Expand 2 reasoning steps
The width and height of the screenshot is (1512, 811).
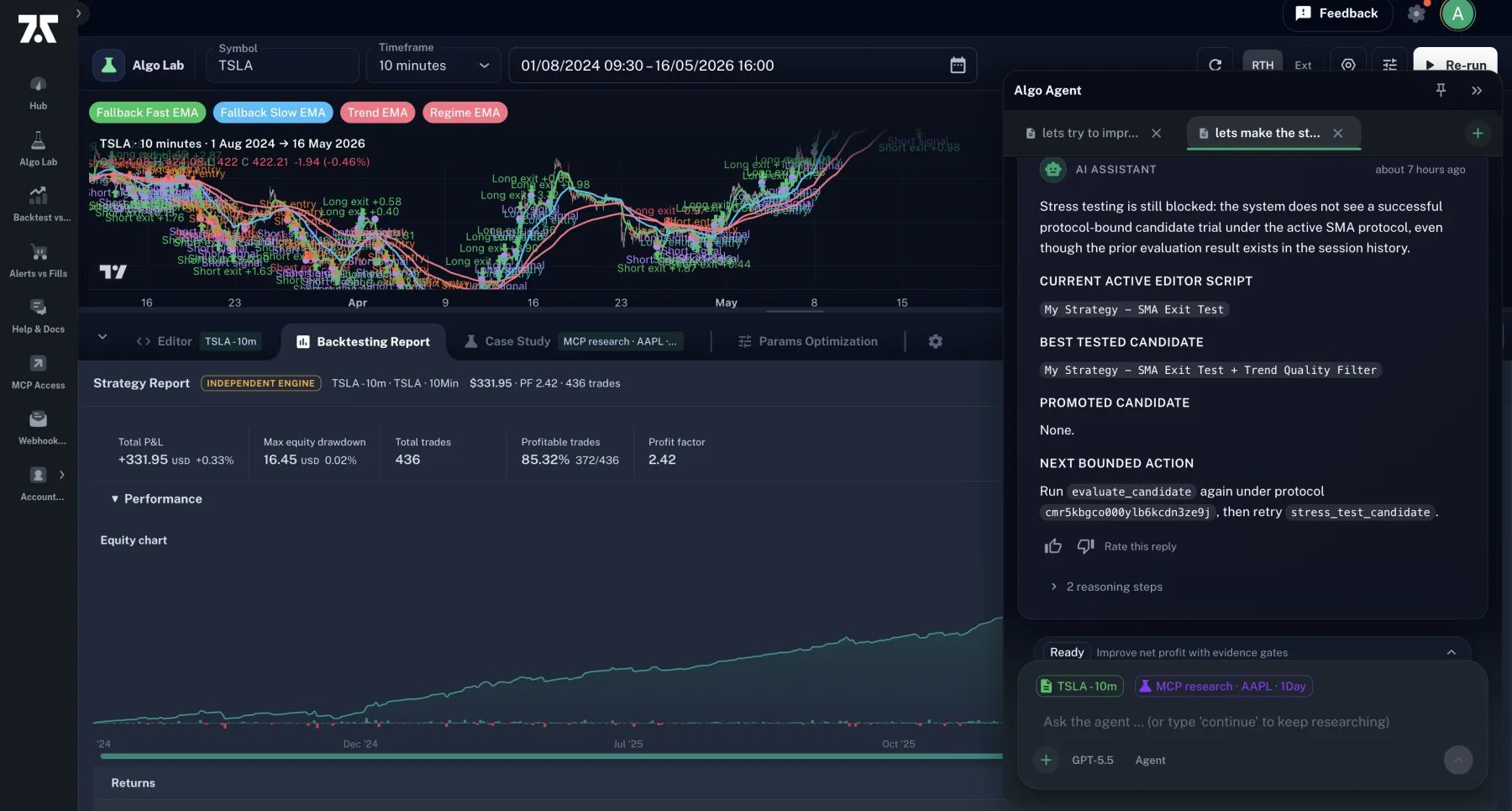coord(1106,587)
